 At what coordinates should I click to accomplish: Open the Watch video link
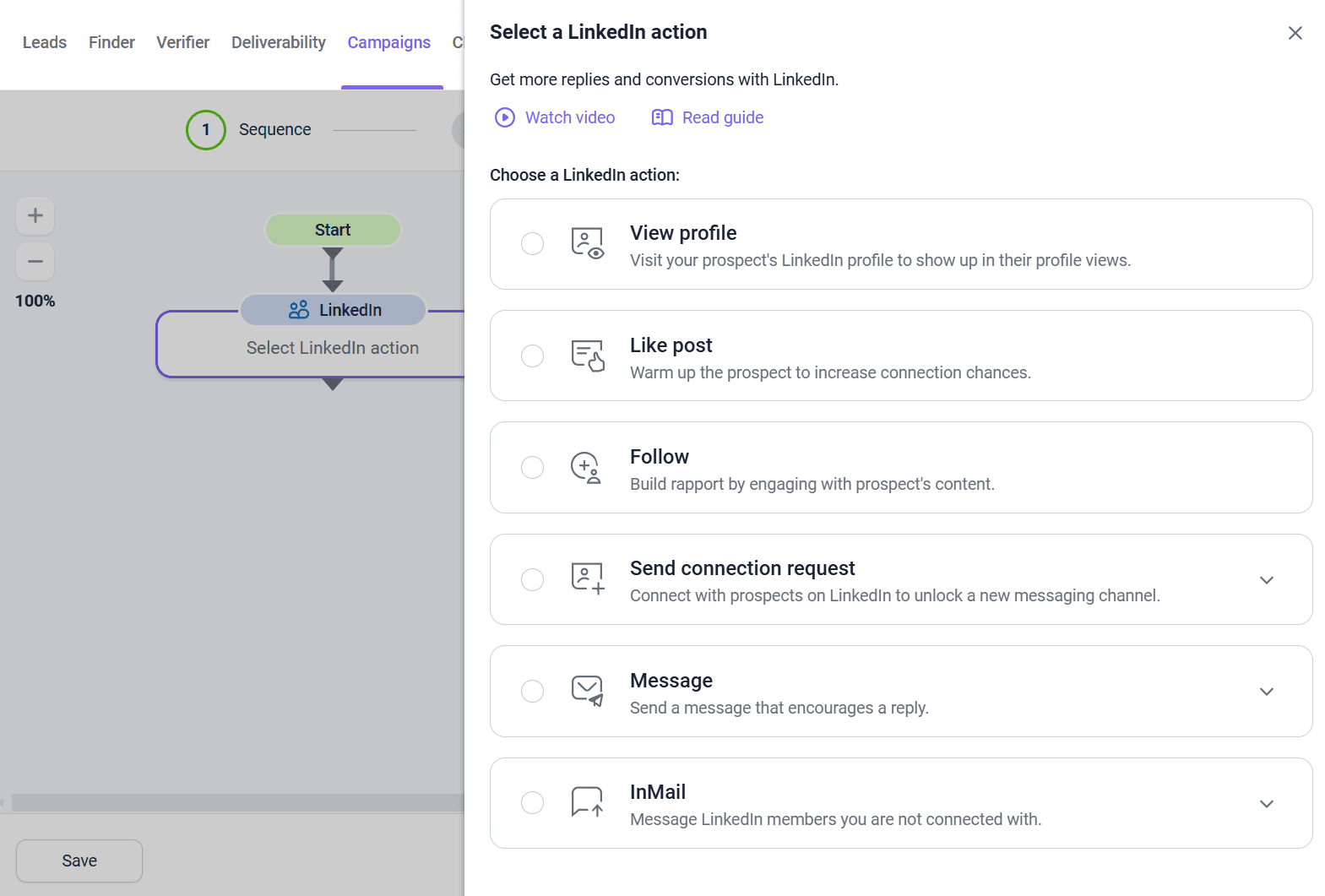[x=555, y=117]
